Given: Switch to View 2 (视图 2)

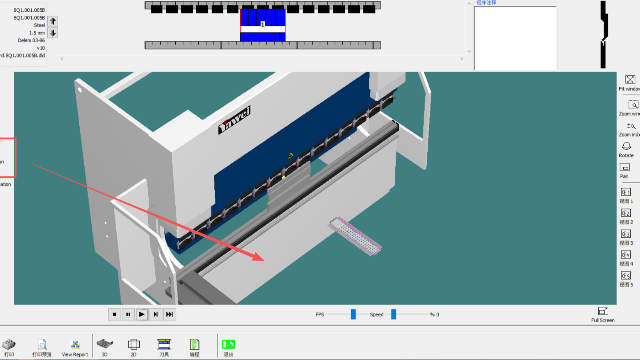Looking at the screenshot, I should pyautogui.click(x=626, y=213).
